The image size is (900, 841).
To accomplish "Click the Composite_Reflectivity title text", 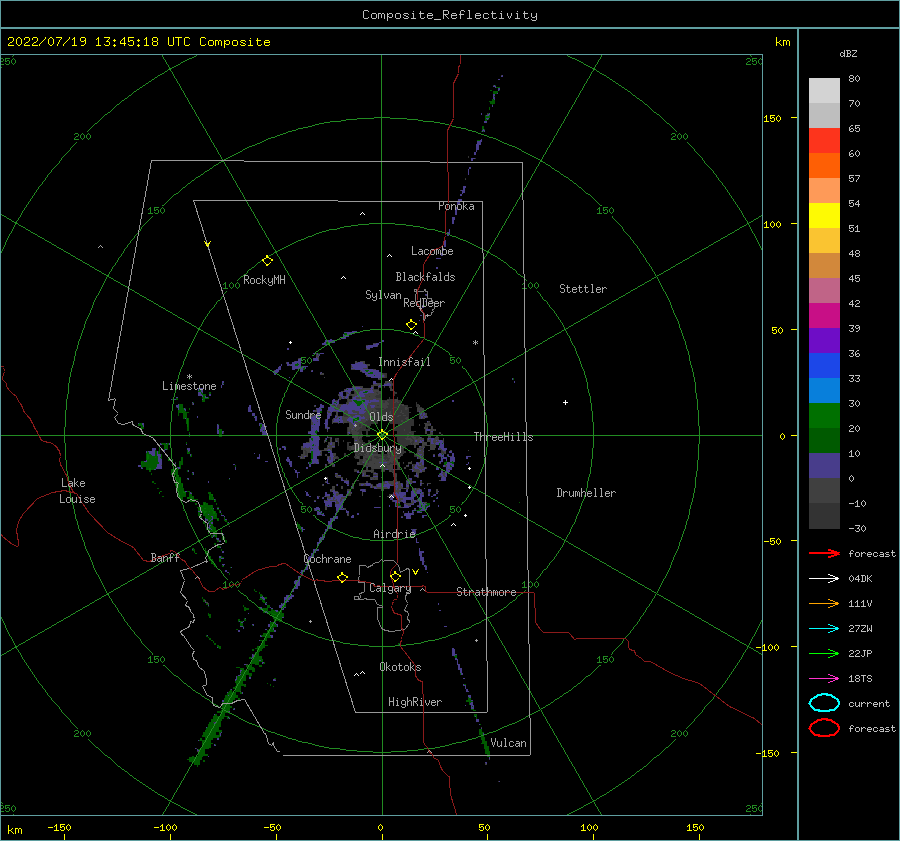I will coord(450,15).
